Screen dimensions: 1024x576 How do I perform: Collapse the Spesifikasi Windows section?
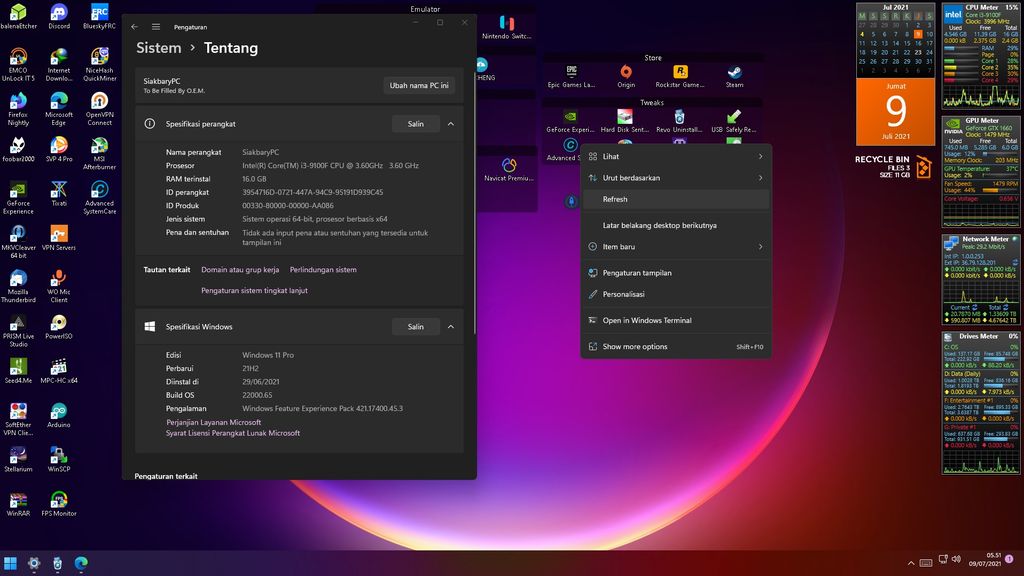coord(450,327)
